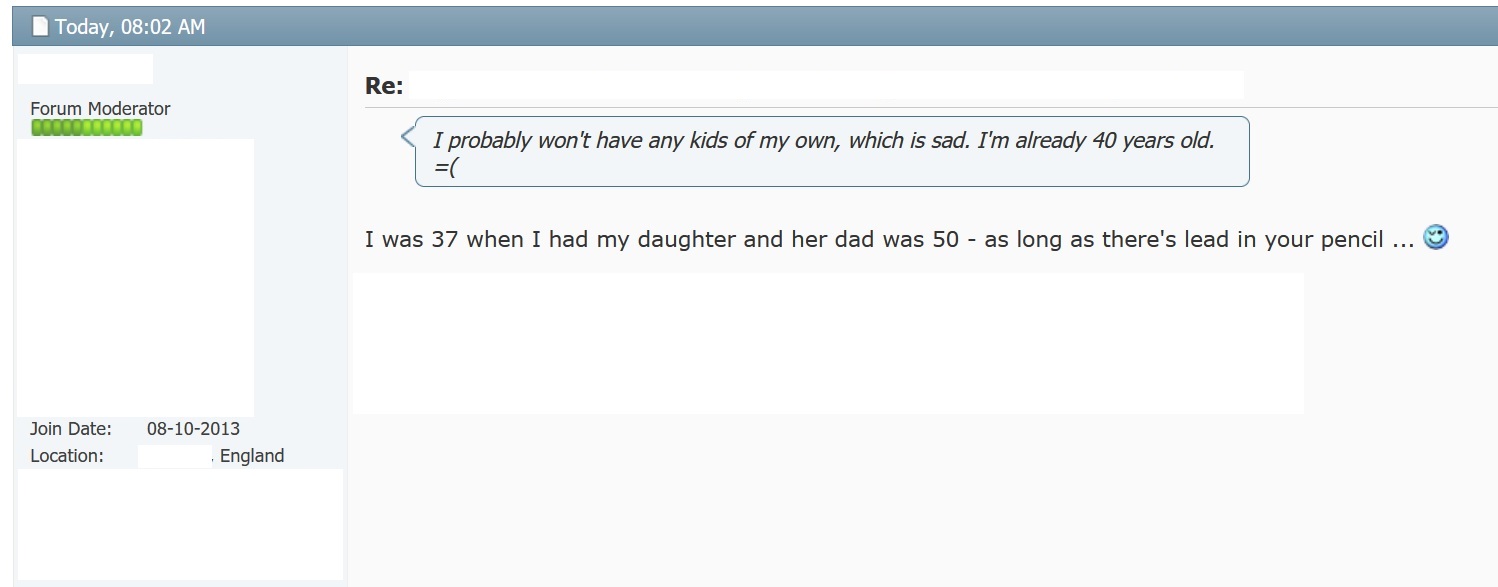Viewport: 1498px width, 587px height.
Task: Click the "Join Date:" label
Action: point(71,429)
